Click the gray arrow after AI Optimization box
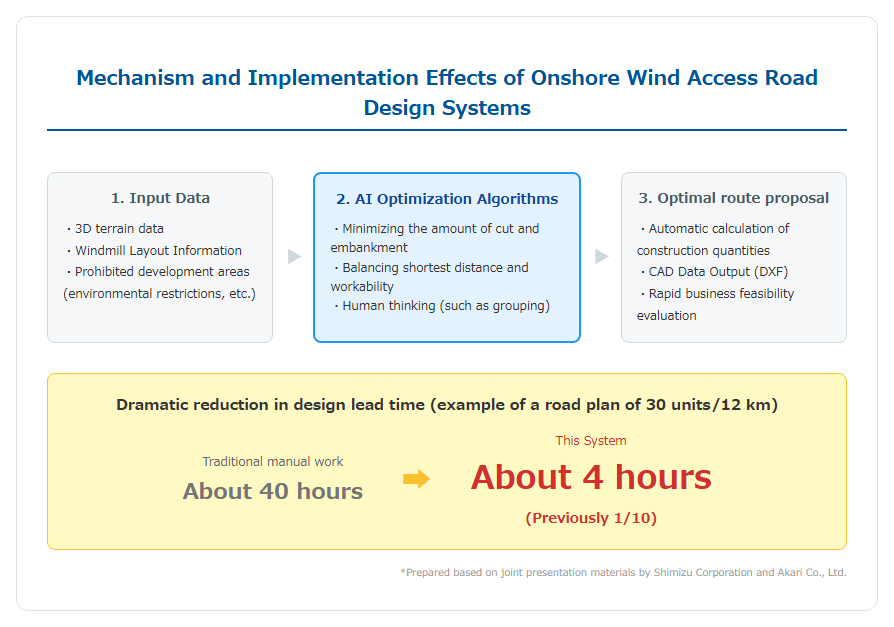This screenshot has height=627, width=894. click(x=602, y=256)
